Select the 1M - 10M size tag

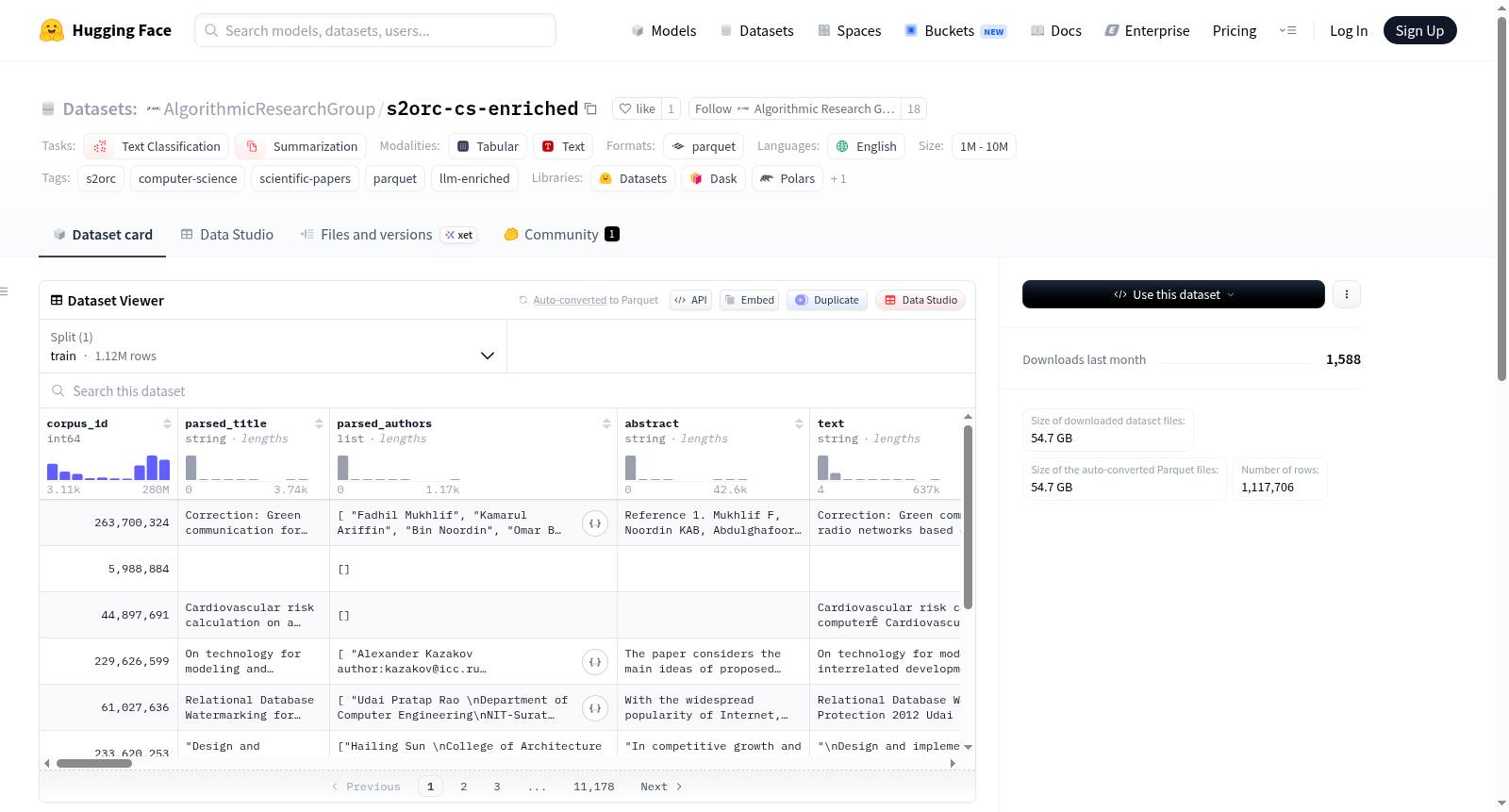pyautogui.click(x=984, y=146)
